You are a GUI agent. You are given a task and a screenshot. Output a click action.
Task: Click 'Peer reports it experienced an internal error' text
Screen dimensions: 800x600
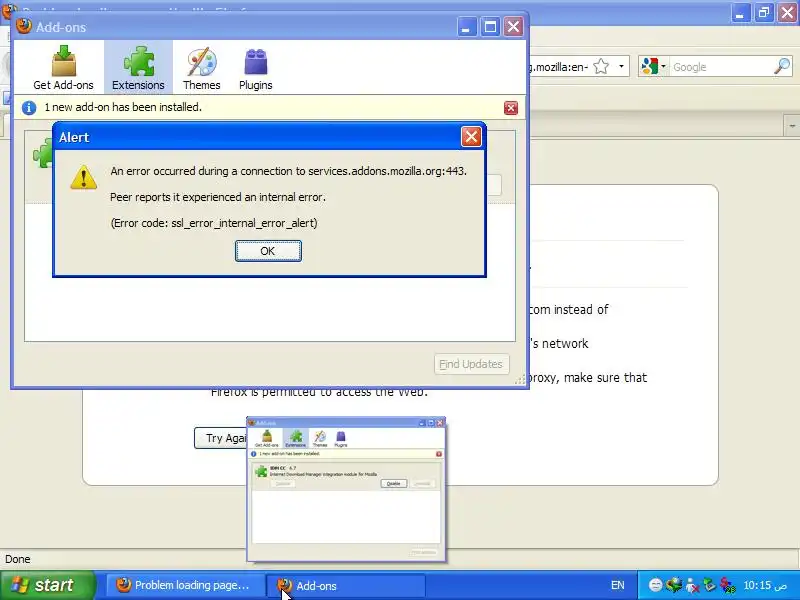pos(217,197)
